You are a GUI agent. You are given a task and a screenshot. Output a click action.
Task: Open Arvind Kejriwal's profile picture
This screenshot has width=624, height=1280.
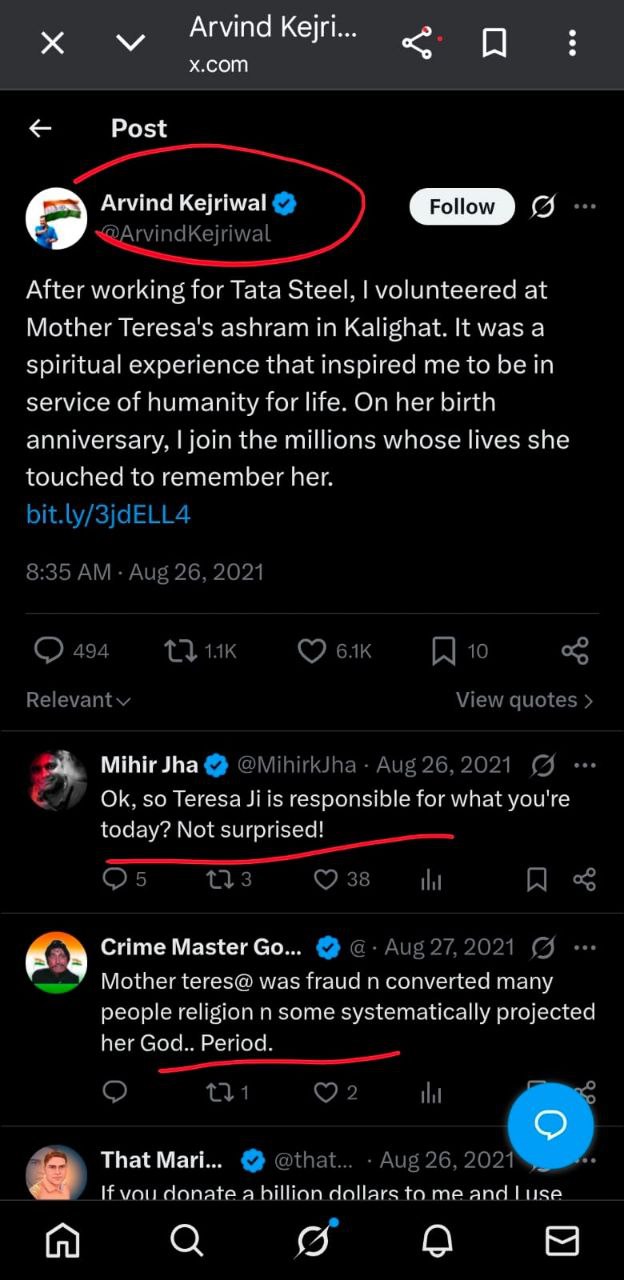[56, 218]
